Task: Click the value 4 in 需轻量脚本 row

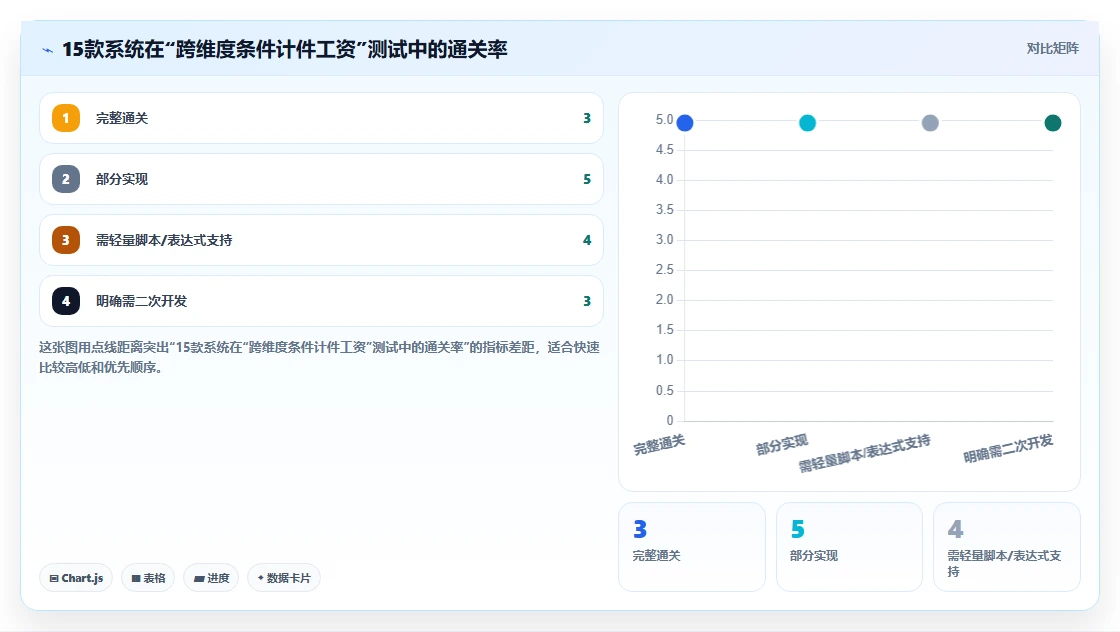Action: (x=587, y=240)
